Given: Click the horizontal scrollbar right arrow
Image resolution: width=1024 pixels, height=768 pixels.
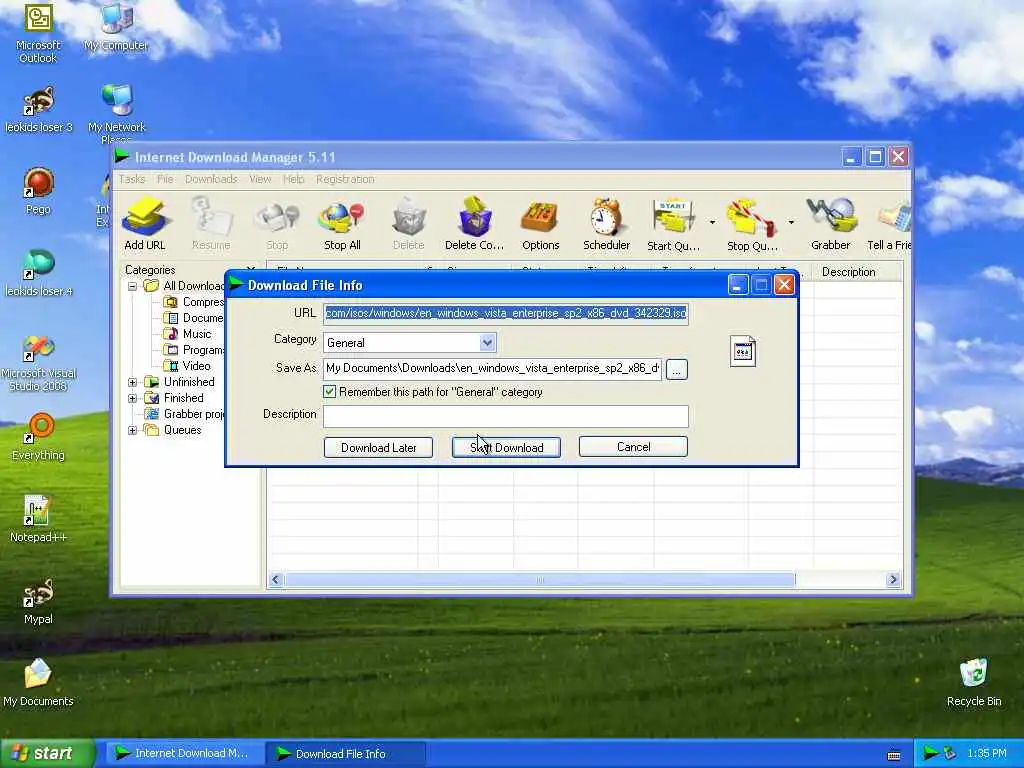Looking at the screenshot, I should [893, 580].
